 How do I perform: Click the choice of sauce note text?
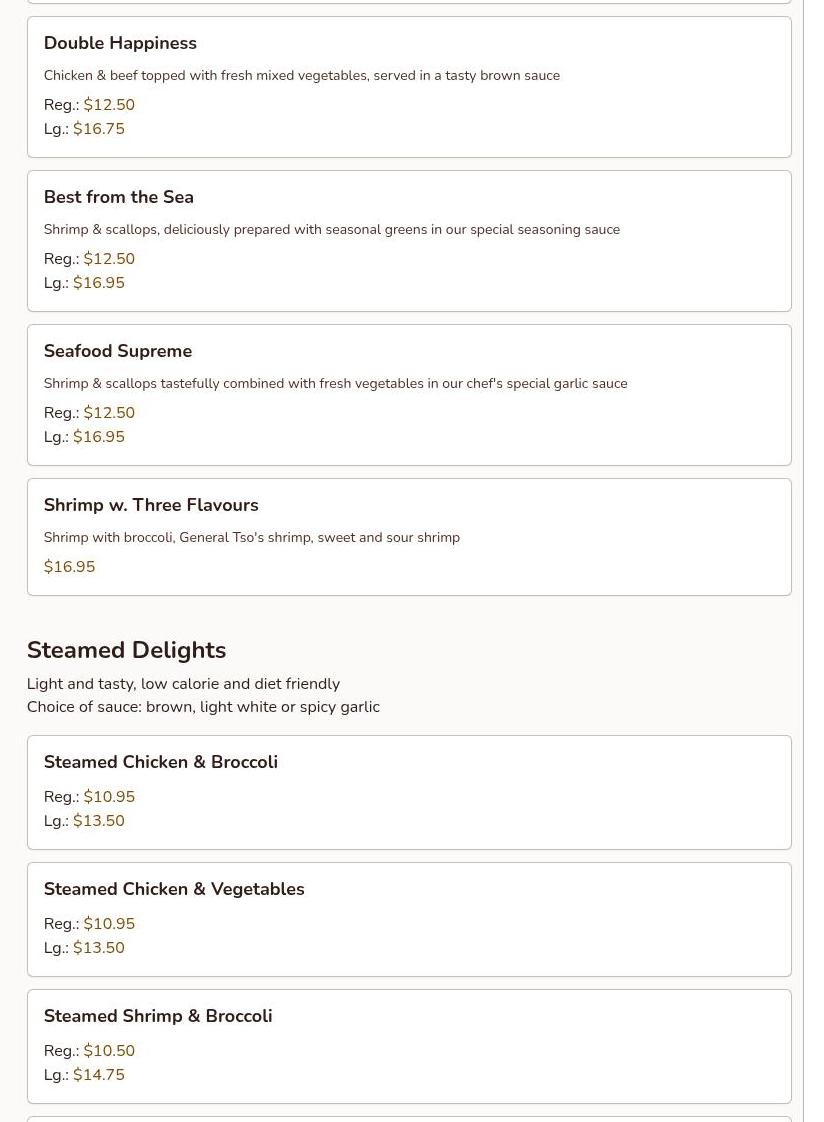click(x=203, y=707)
